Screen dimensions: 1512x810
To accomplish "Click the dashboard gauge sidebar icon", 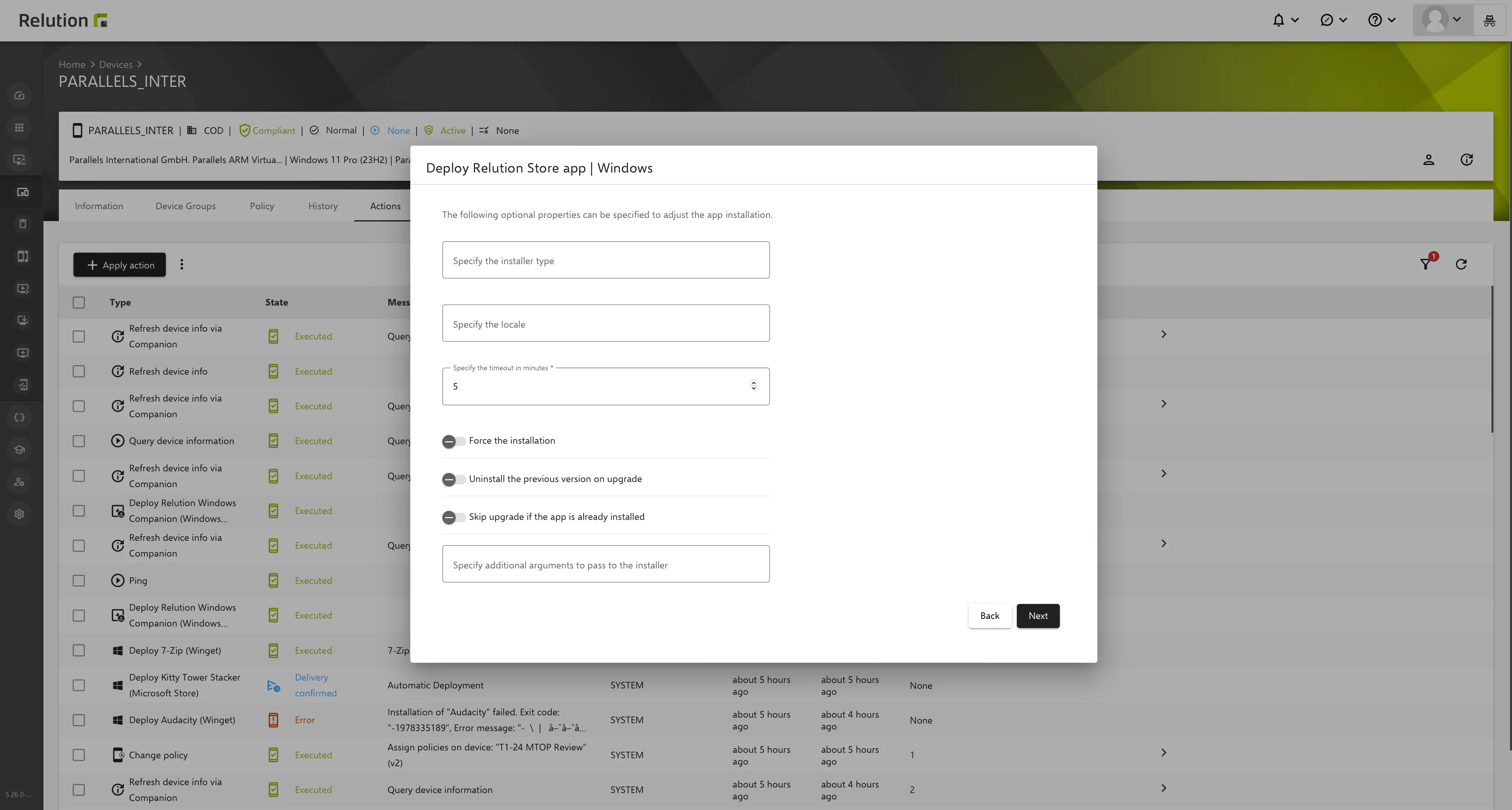I will pos(19,96).
